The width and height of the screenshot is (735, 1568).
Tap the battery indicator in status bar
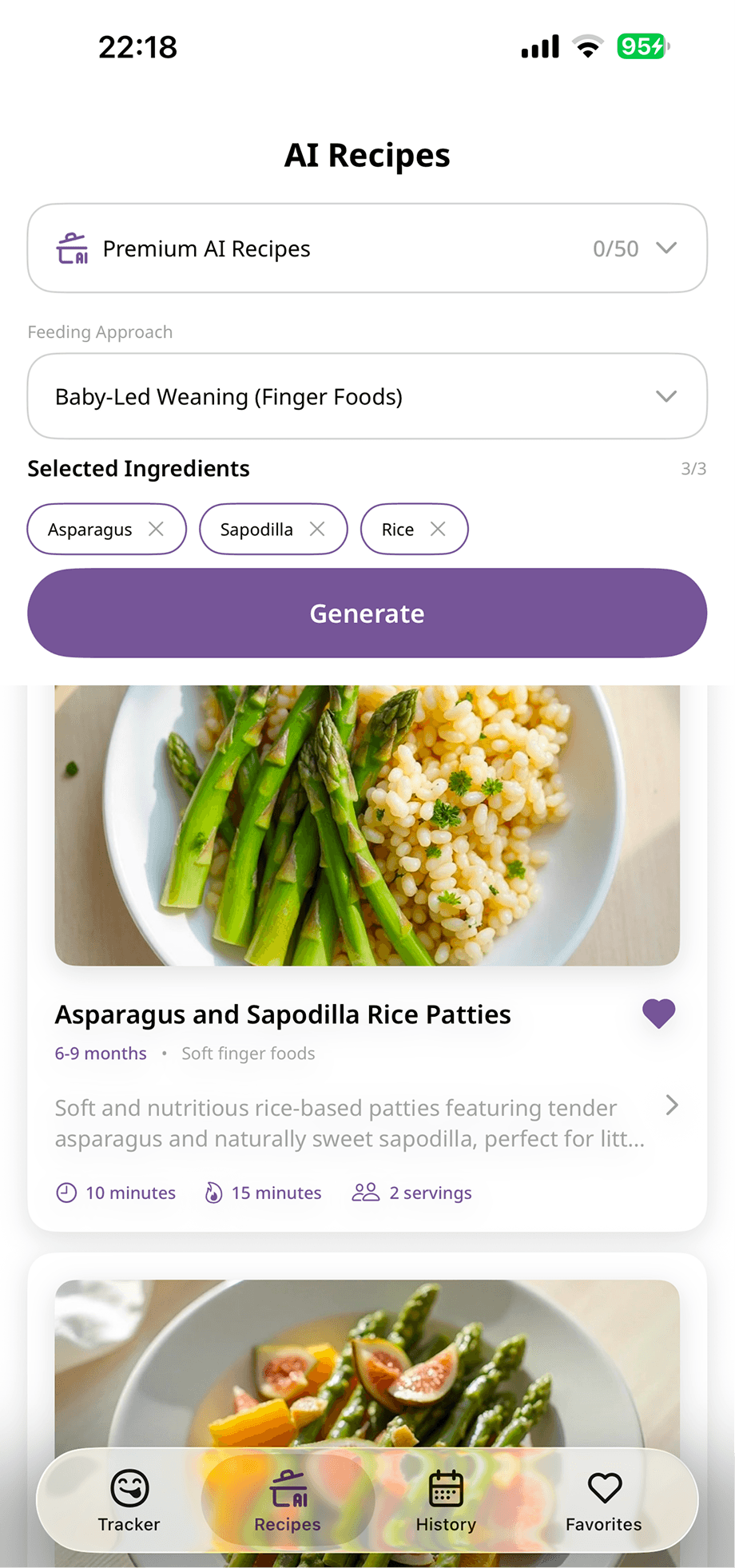(642, 46)
